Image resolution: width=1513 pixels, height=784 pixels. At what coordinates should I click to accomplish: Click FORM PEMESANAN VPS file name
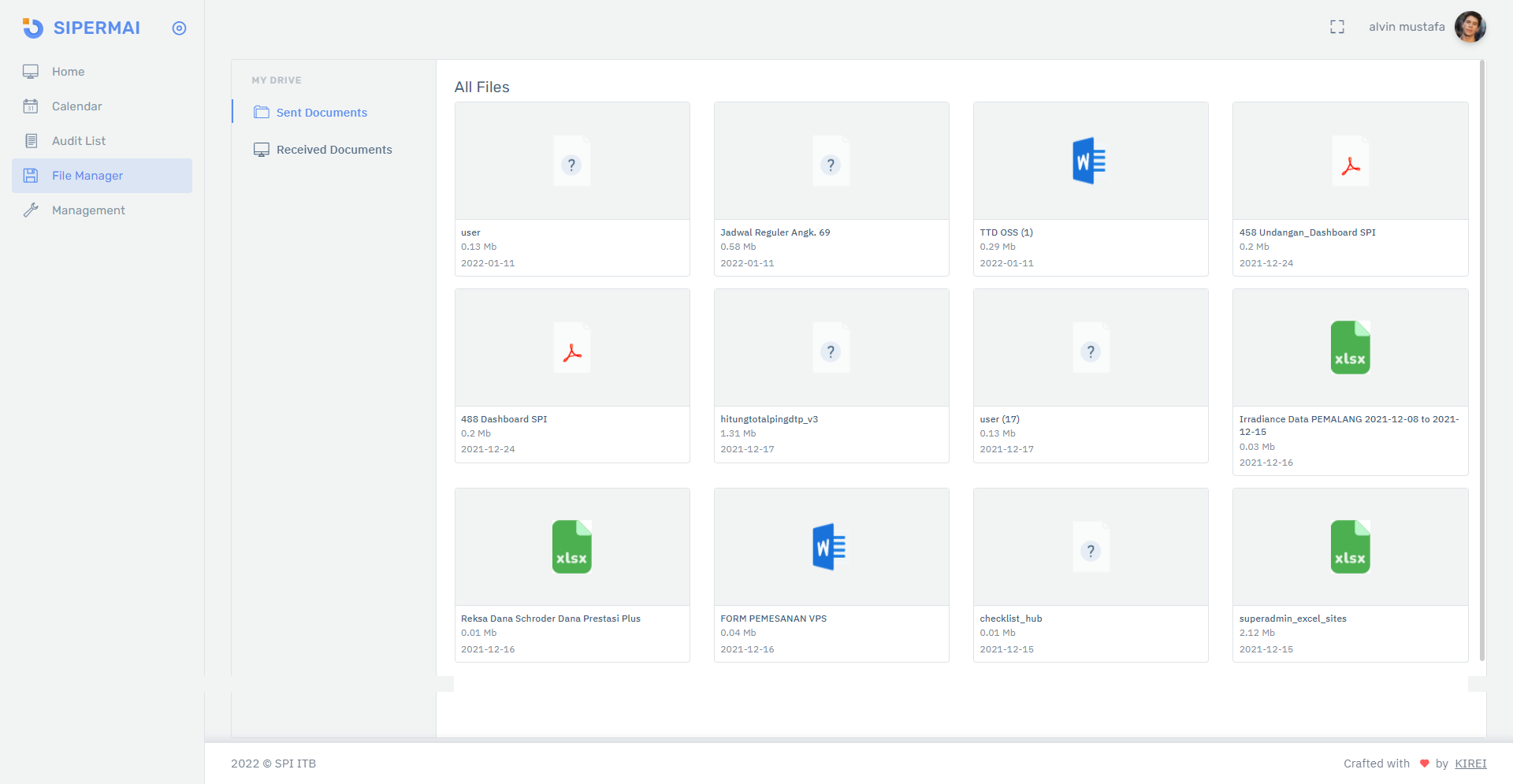tap(774, 619)
